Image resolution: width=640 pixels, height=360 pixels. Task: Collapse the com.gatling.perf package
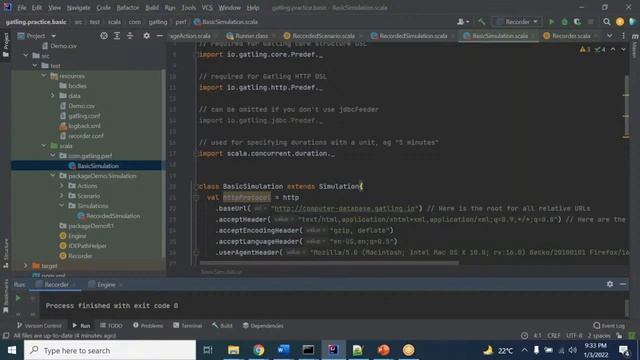[53, 156]
